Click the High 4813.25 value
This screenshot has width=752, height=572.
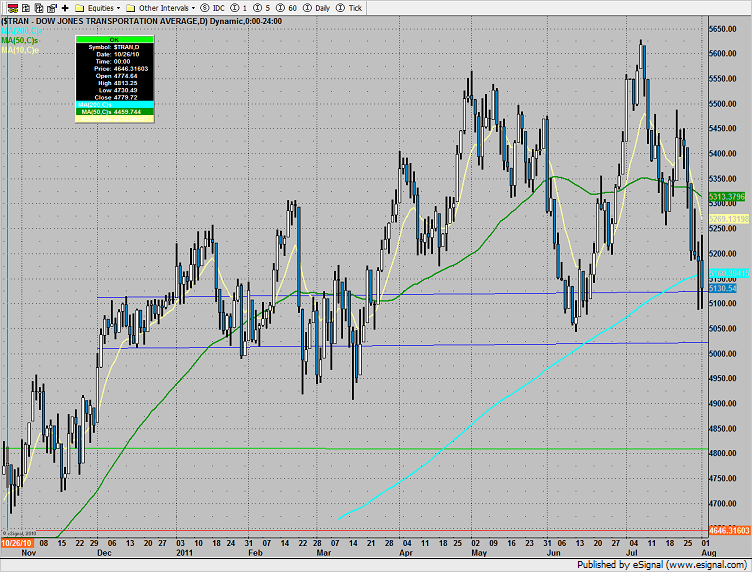tap(126, 83)
